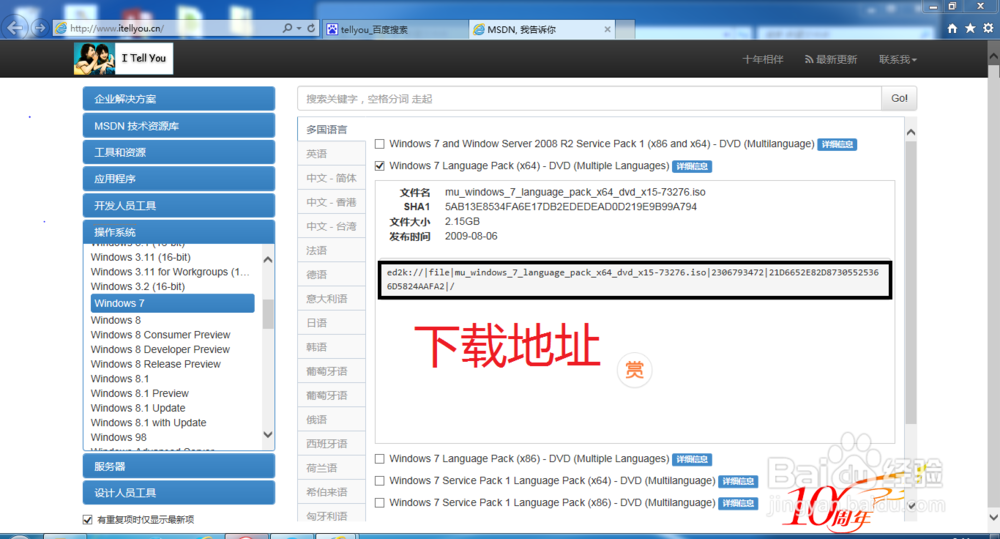The image size is (1000, 539).
Task: Click the browser forward arrow button
Action: point(40,28)
